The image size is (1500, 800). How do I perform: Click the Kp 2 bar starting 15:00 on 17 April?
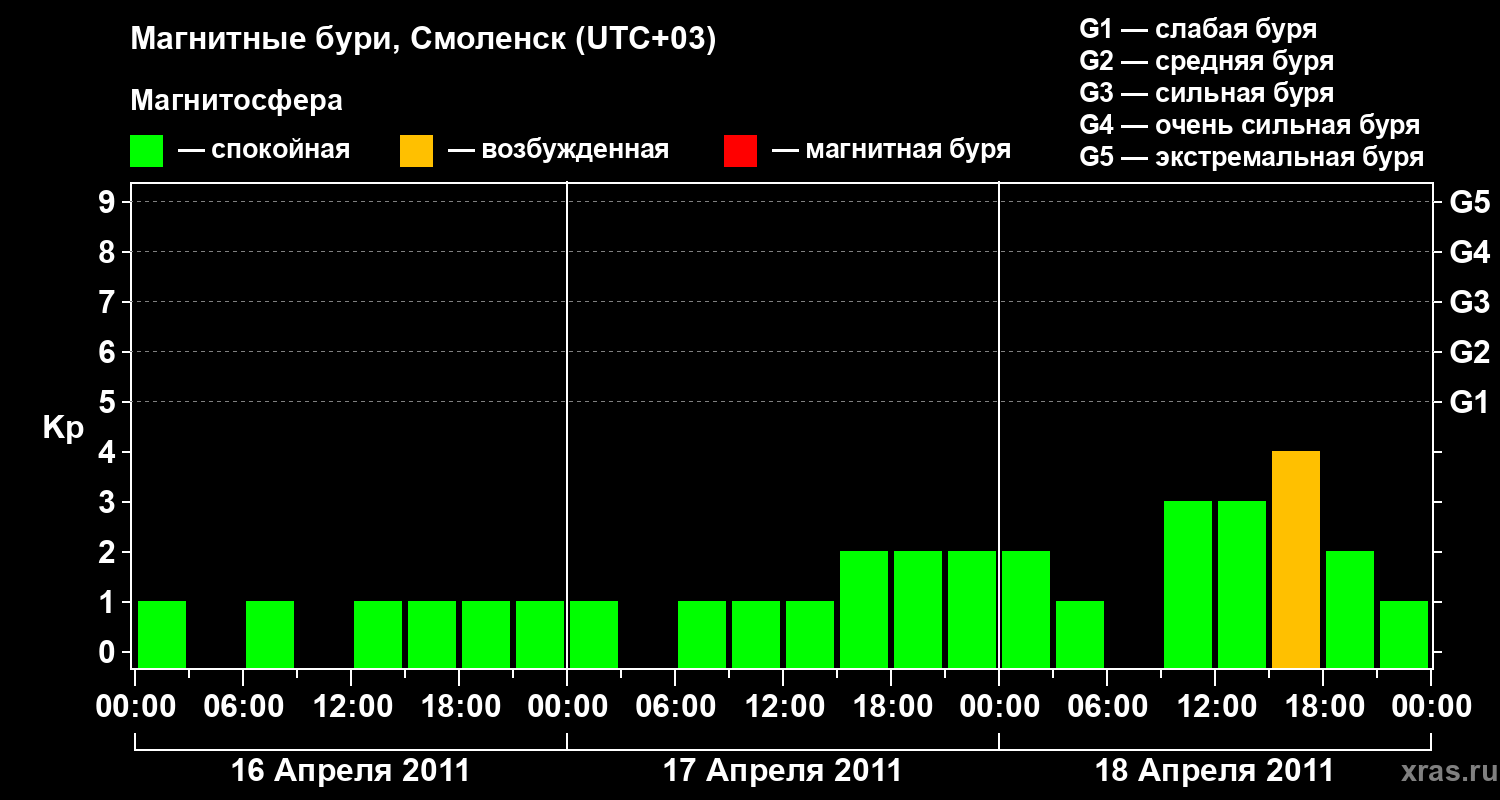pyautogui.click(x=864, y=610)
